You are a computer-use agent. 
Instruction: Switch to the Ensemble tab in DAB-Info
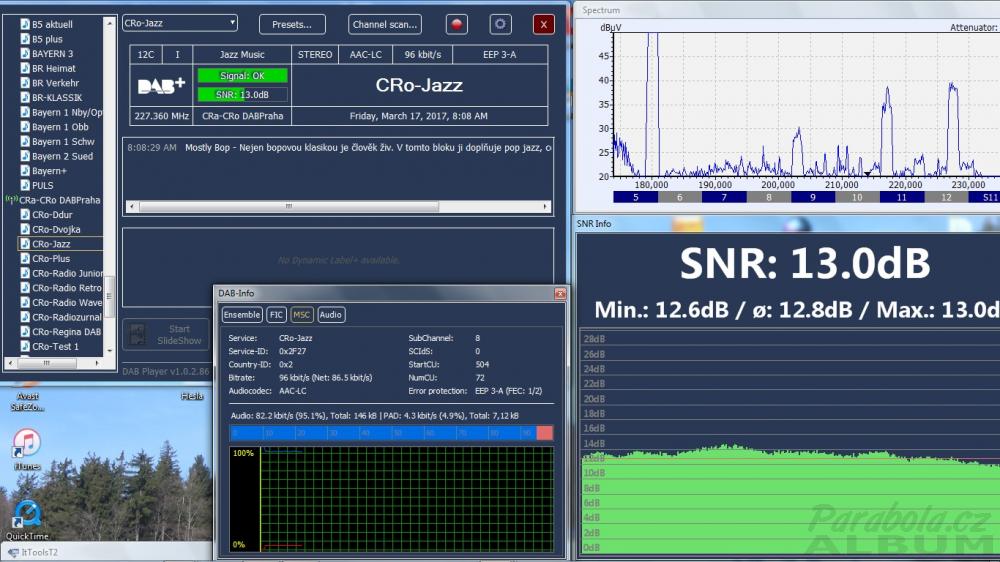[x=242, y=314]
